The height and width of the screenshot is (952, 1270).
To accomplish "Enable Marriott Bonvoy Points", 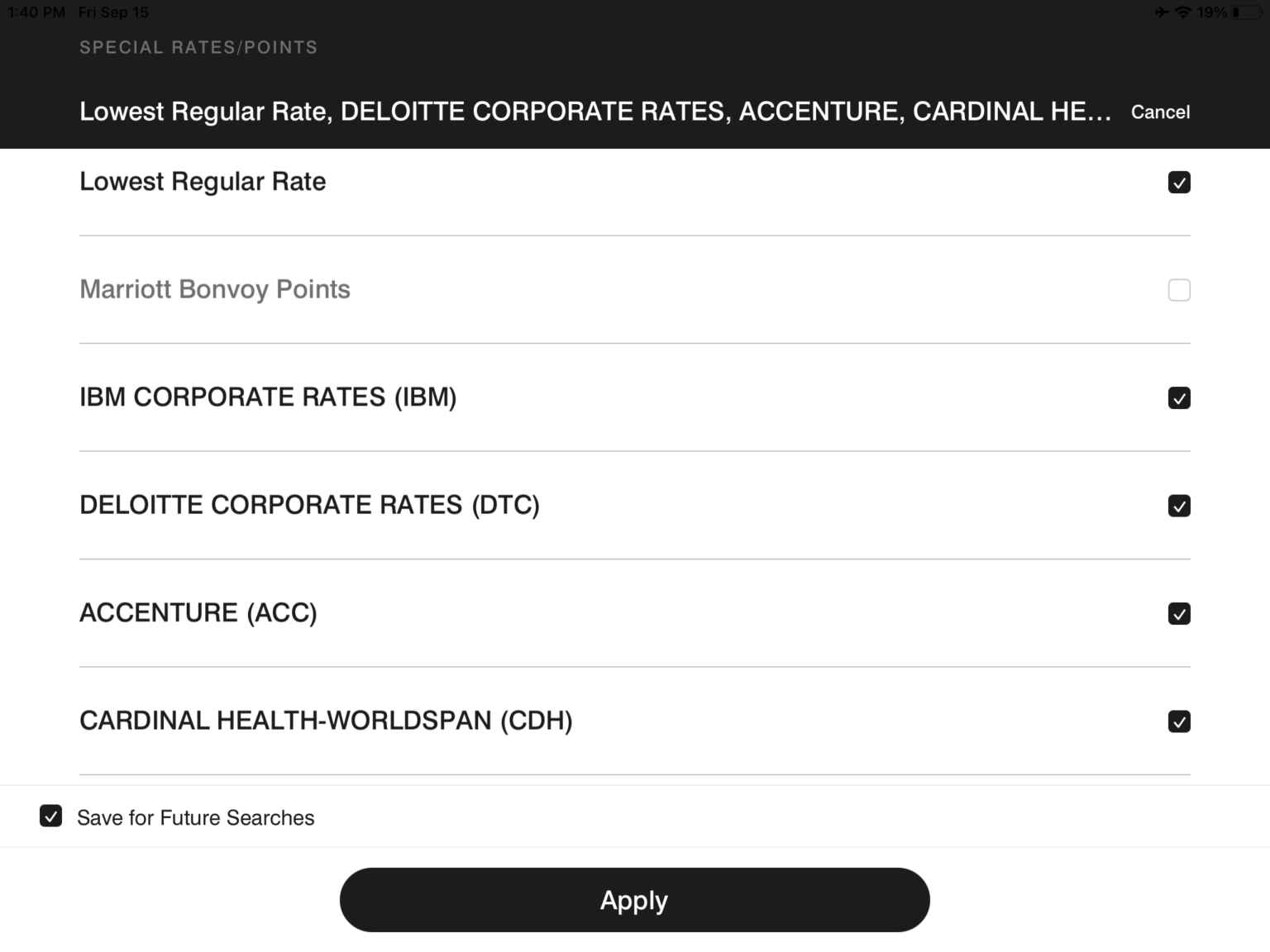I will [1180, 290].
